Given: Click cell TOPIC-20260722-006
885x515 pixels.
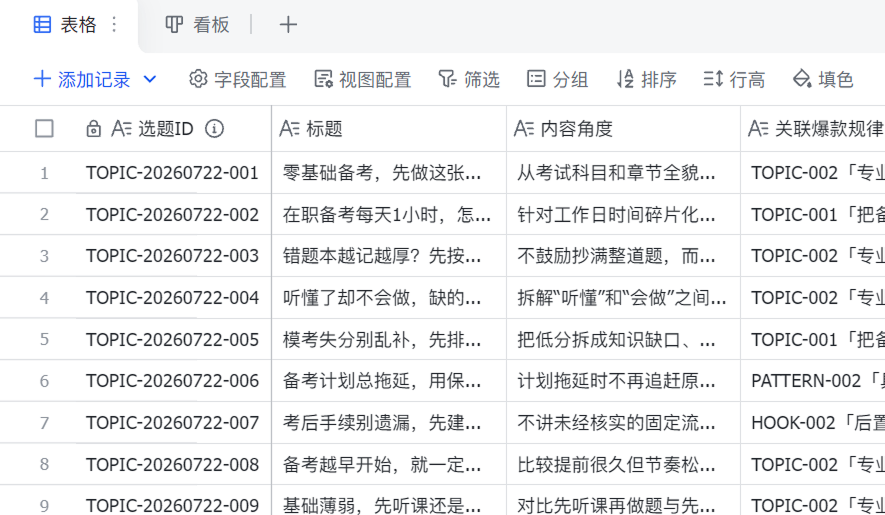Looking at the screenshot, I should (172, 381).
